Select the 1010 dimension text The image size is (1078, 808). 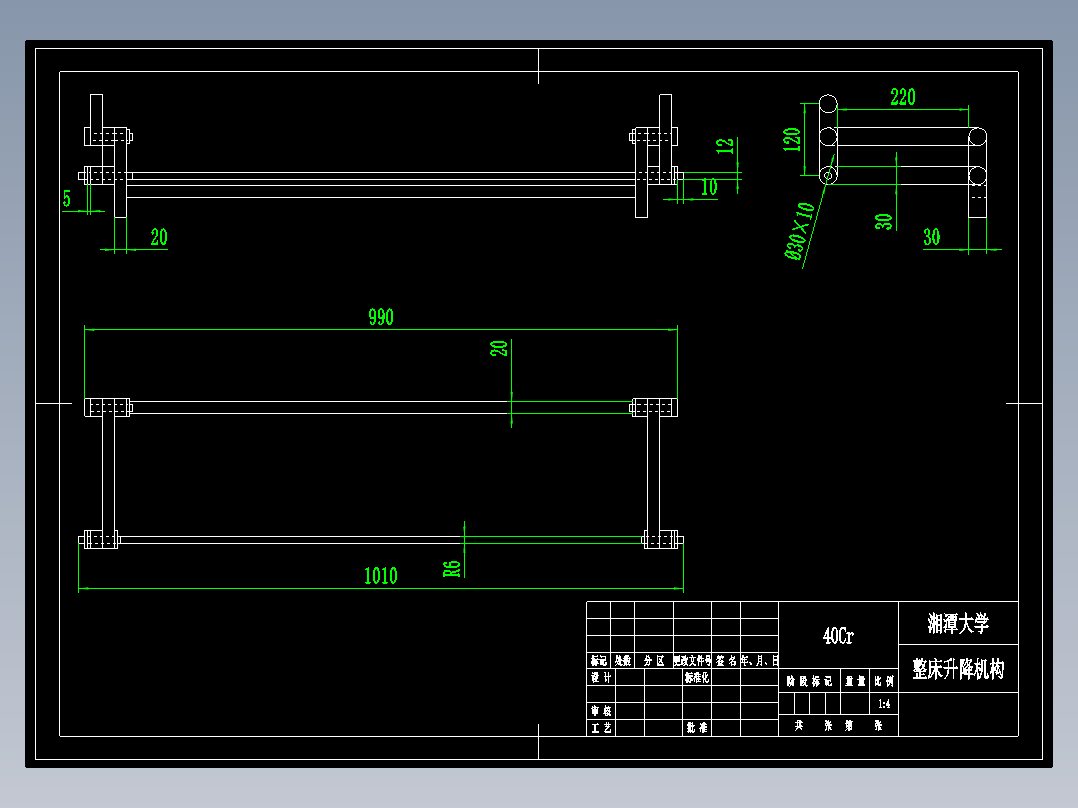click(x=381, y=577)
